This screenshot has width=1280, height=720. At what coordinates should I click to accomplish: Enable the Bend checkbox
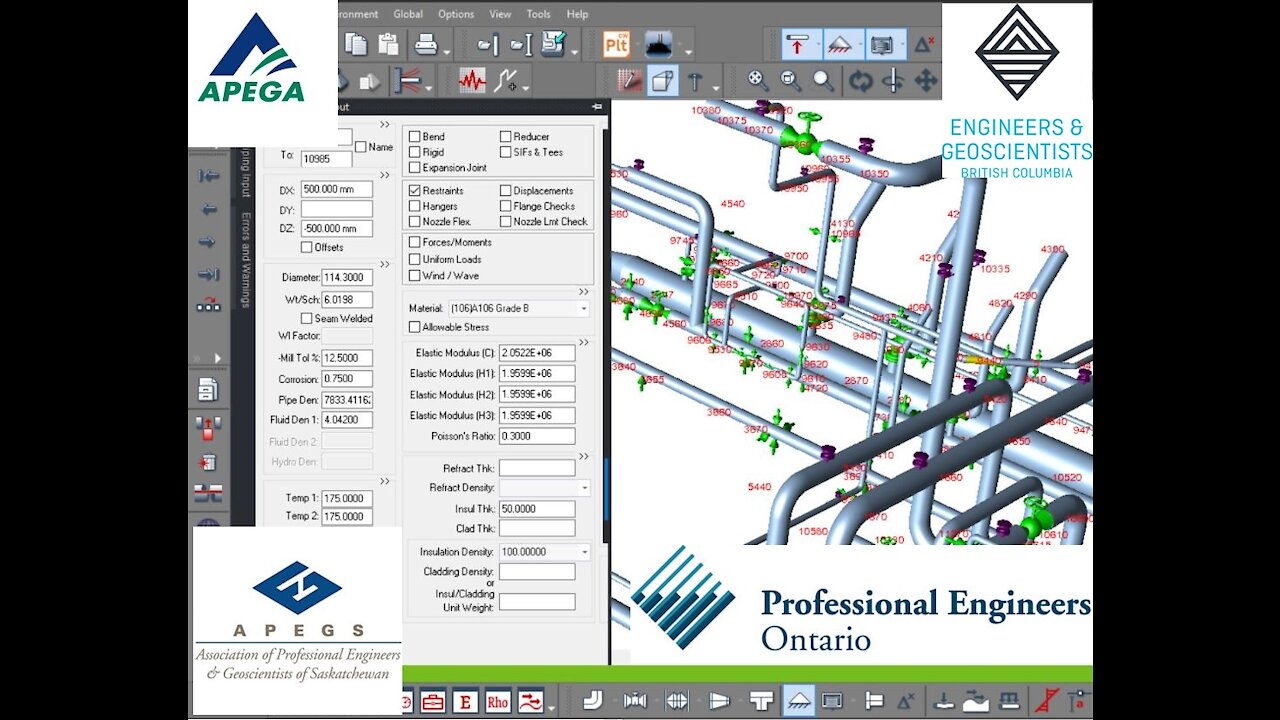tap(414, 136)
